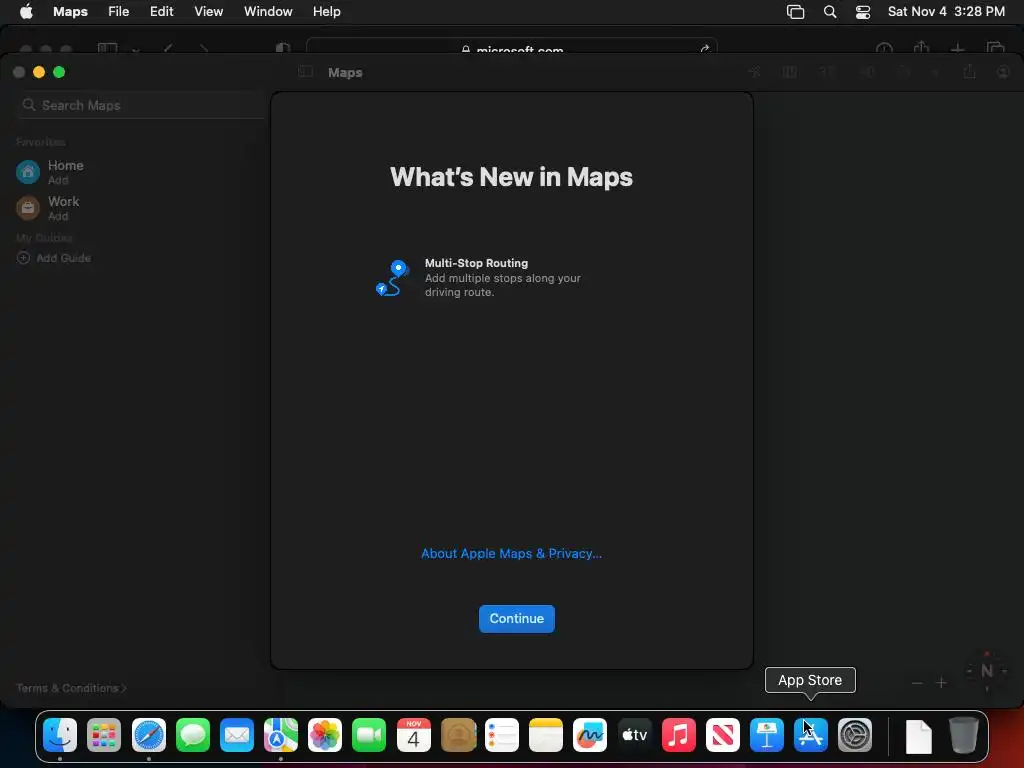Click Safari window's microsoft.com address bar

pyautogui.click(x=511, y=47)
